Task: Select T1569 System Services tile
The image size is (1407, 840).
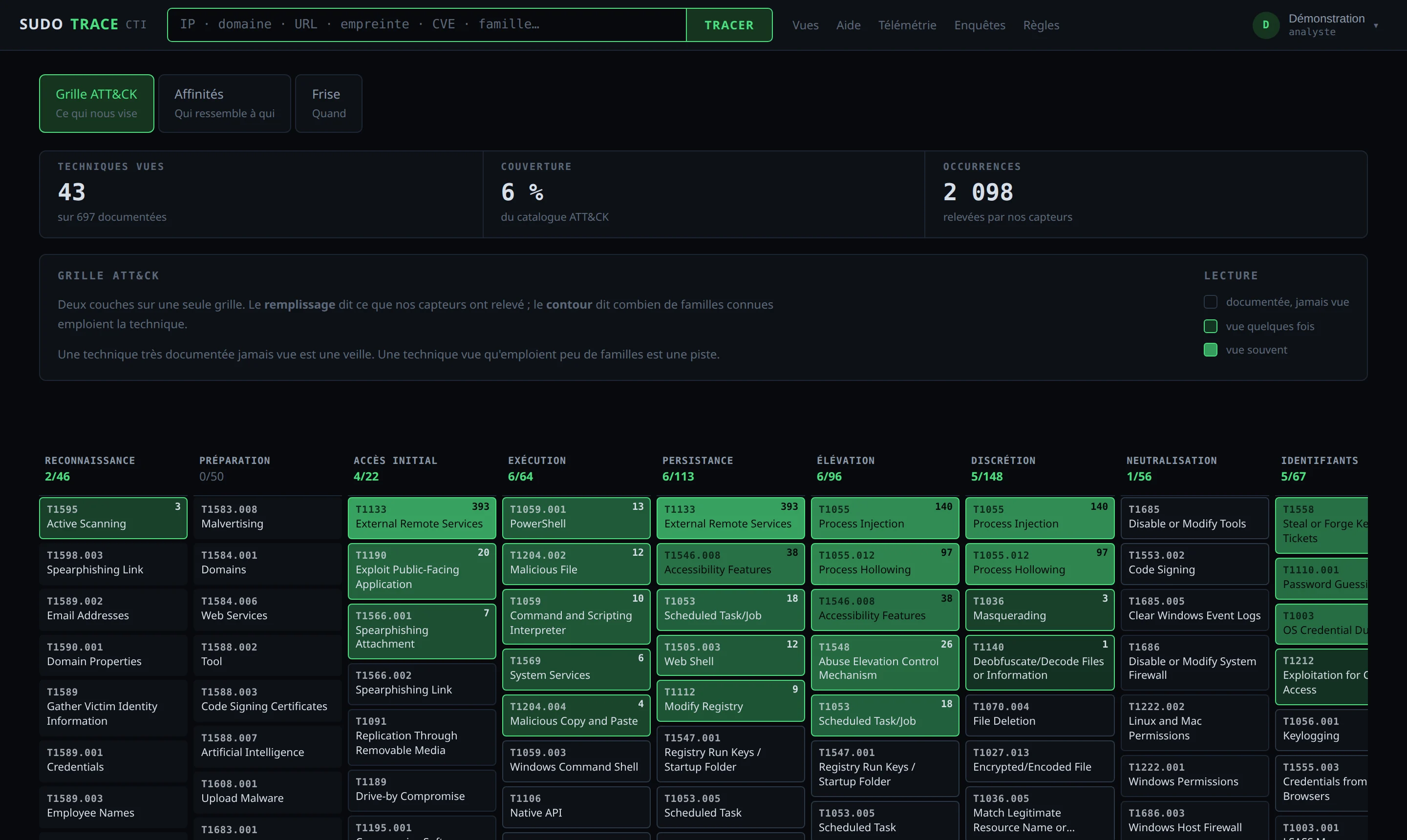Action: [x=576, y=669]
